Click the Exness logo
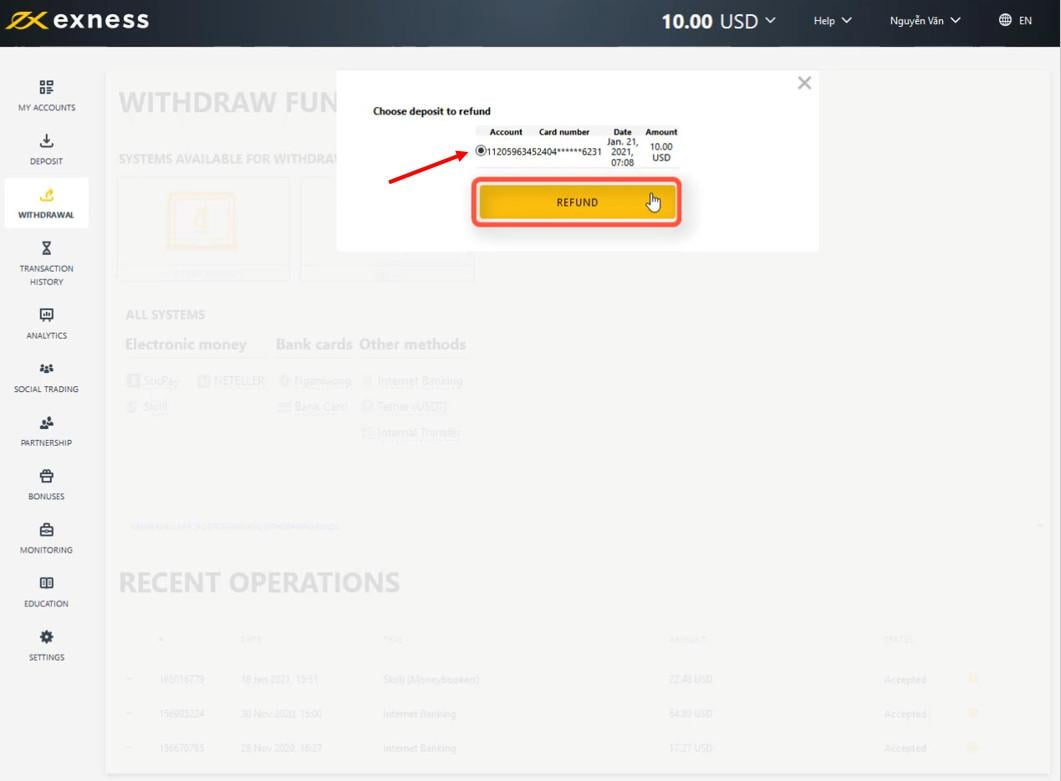This screenshot has width=1061, height=781. (77, 20)
